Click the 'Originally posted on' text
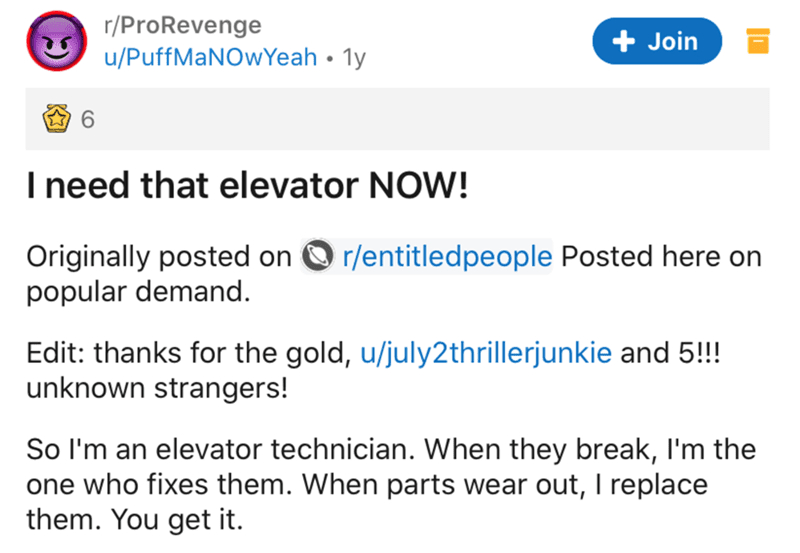This screenshot has width=800, height=553. (x=159, y=256)
